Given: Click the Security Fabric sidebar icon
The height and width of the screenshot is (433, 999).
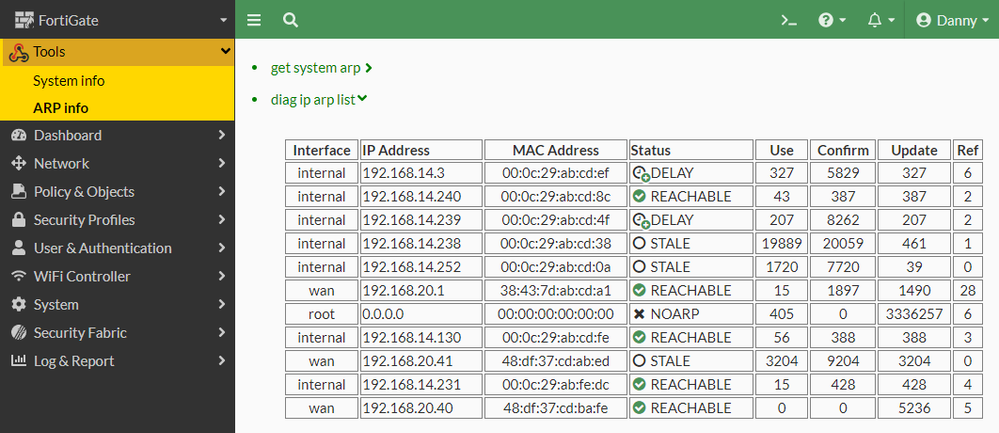Looking at the screenshot, I should coord(18,333).
